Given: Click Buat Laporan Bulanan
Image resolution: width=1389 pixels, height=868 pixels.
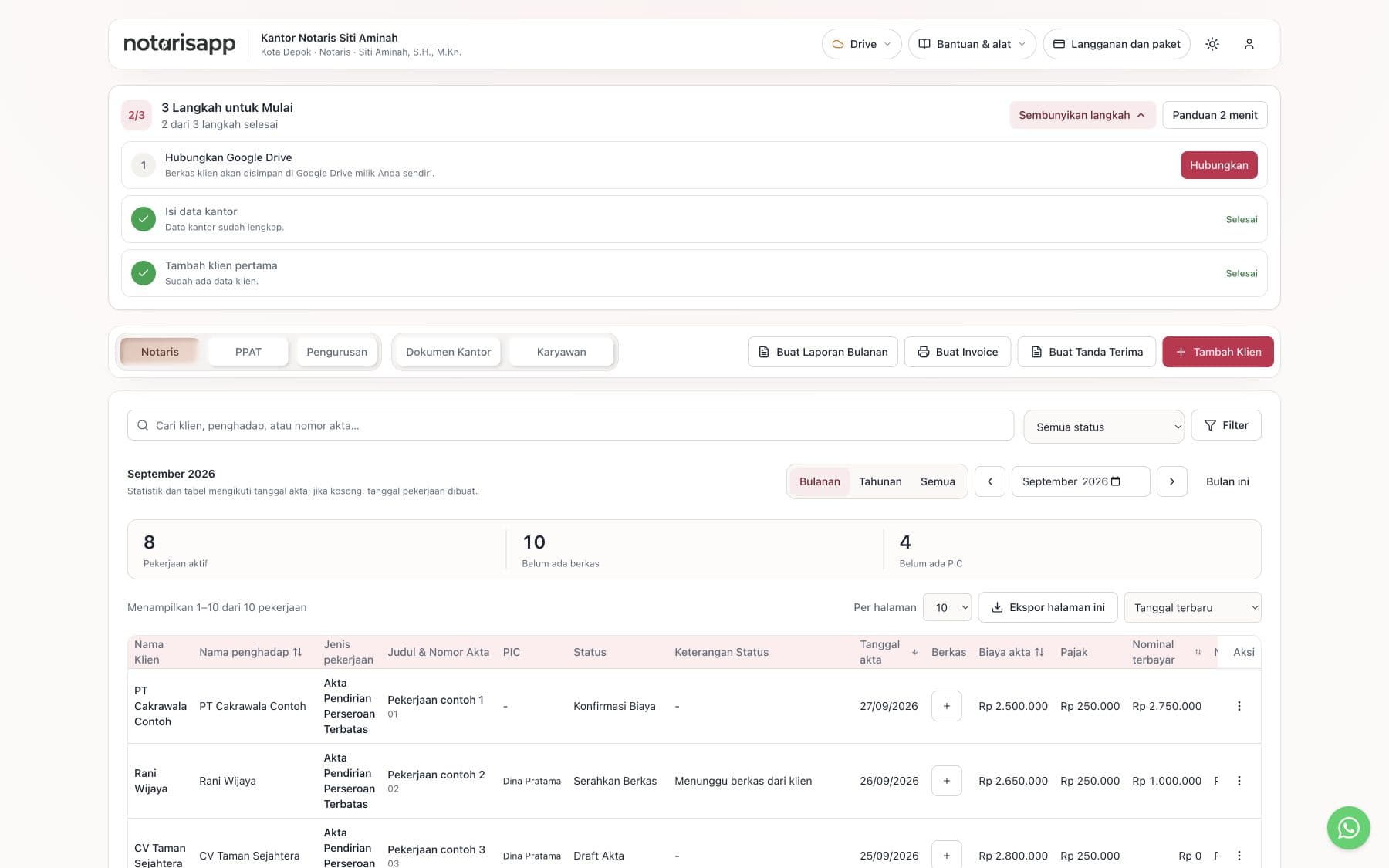Looking at the screenshot, I should pyautogui.click(x=823, y=352).
